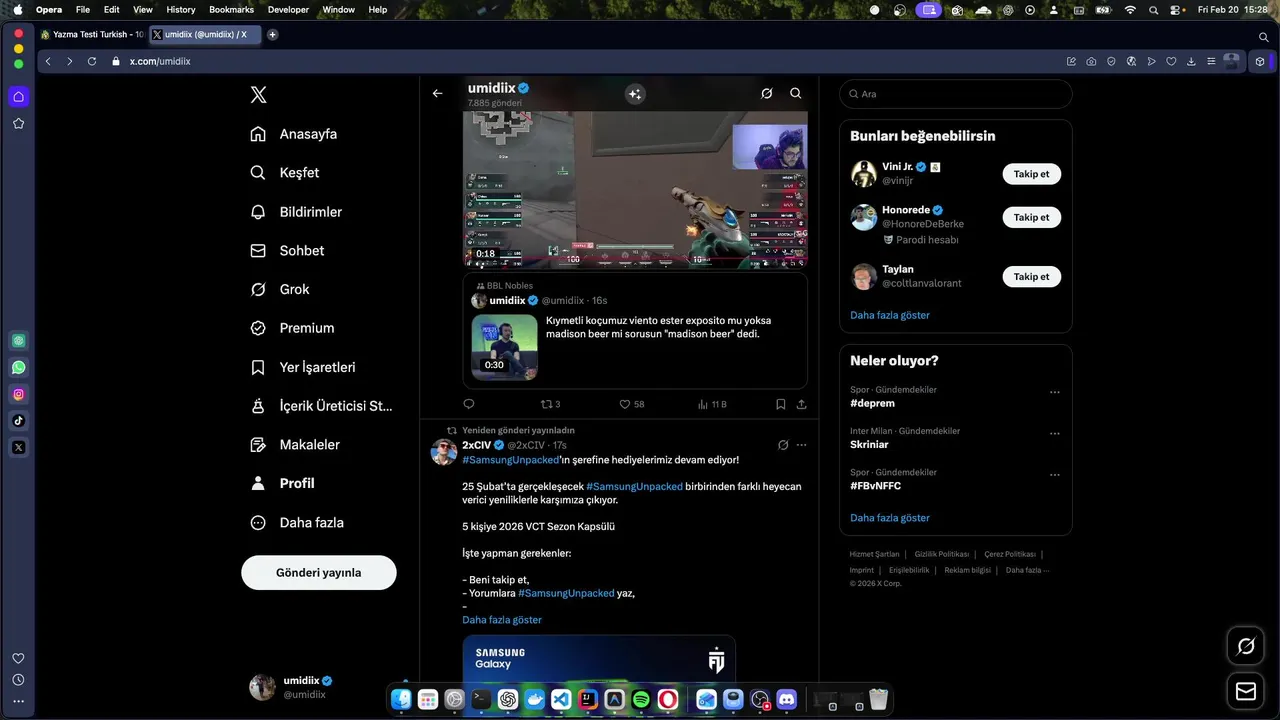Follow Taylan with Takip et
Viewport: 1280px width, 720px height.
(1031, 276)
